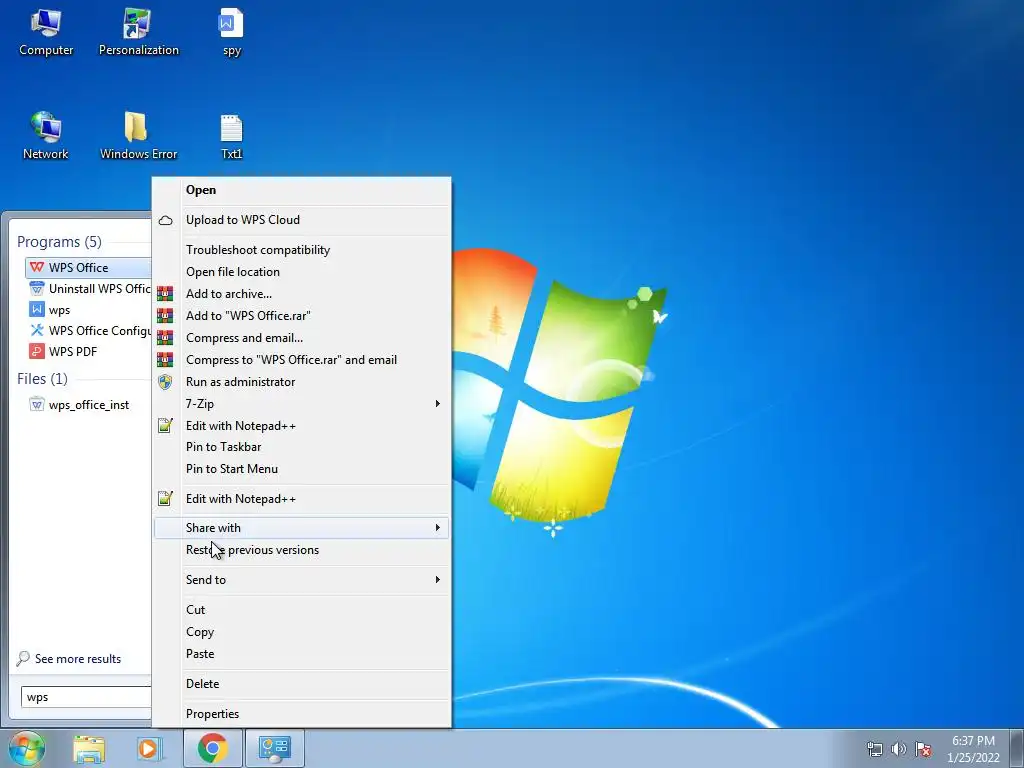Open Windows Explorer from the taskbar

[89, 749]
